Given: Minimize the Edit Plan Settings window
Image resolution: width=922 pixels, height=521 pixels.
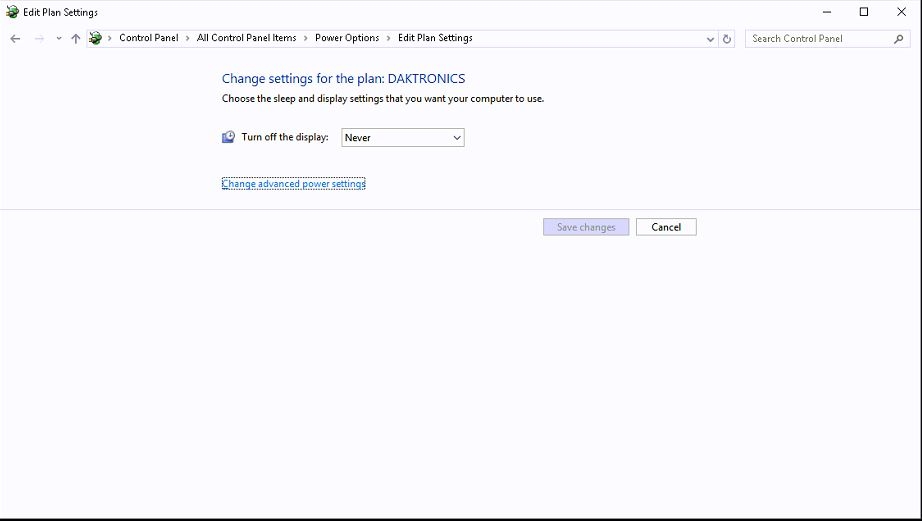Looking at the screenshot, I should pyautogui.click(x=827, y=12).
